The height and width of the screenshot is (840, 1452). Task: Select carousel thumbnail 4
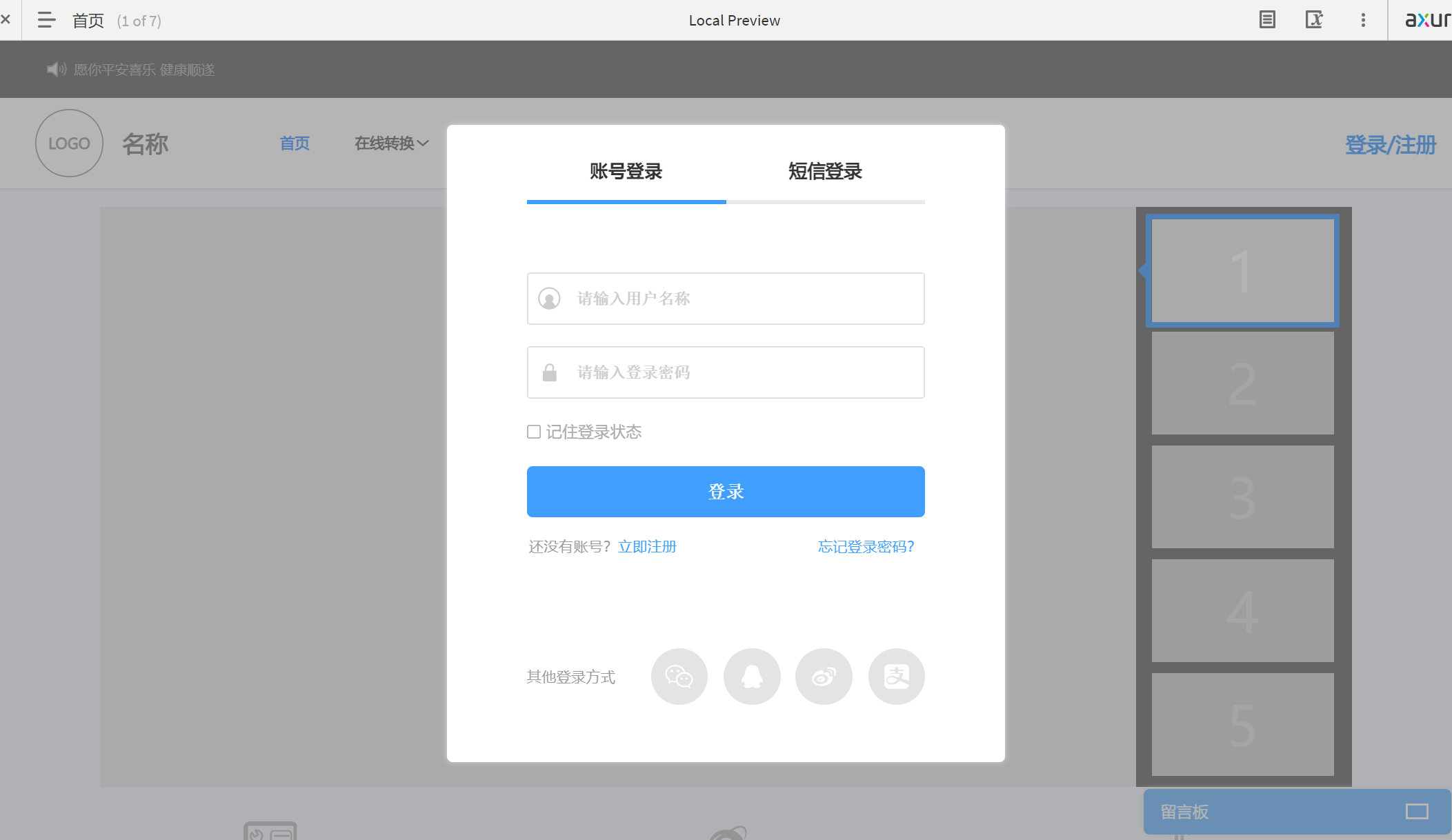click(1242, 611)
